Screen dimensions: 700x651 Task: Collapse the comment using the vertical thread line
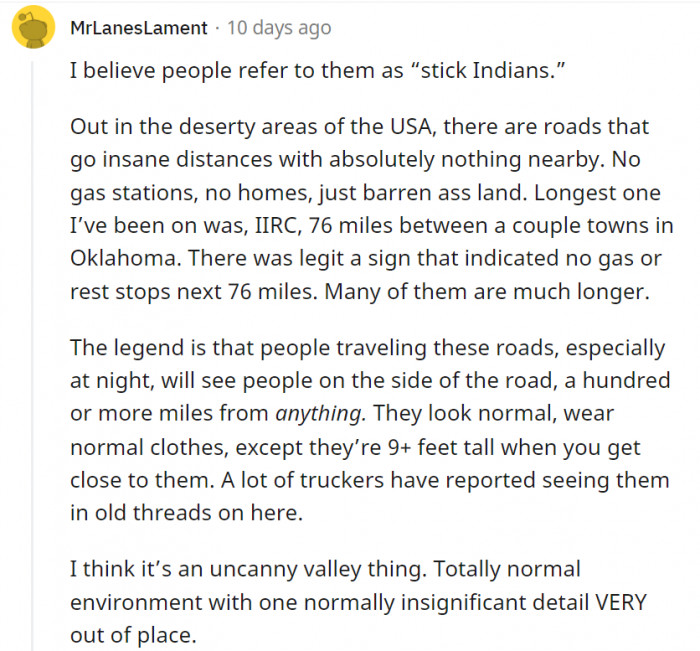(x=32, y=355)
